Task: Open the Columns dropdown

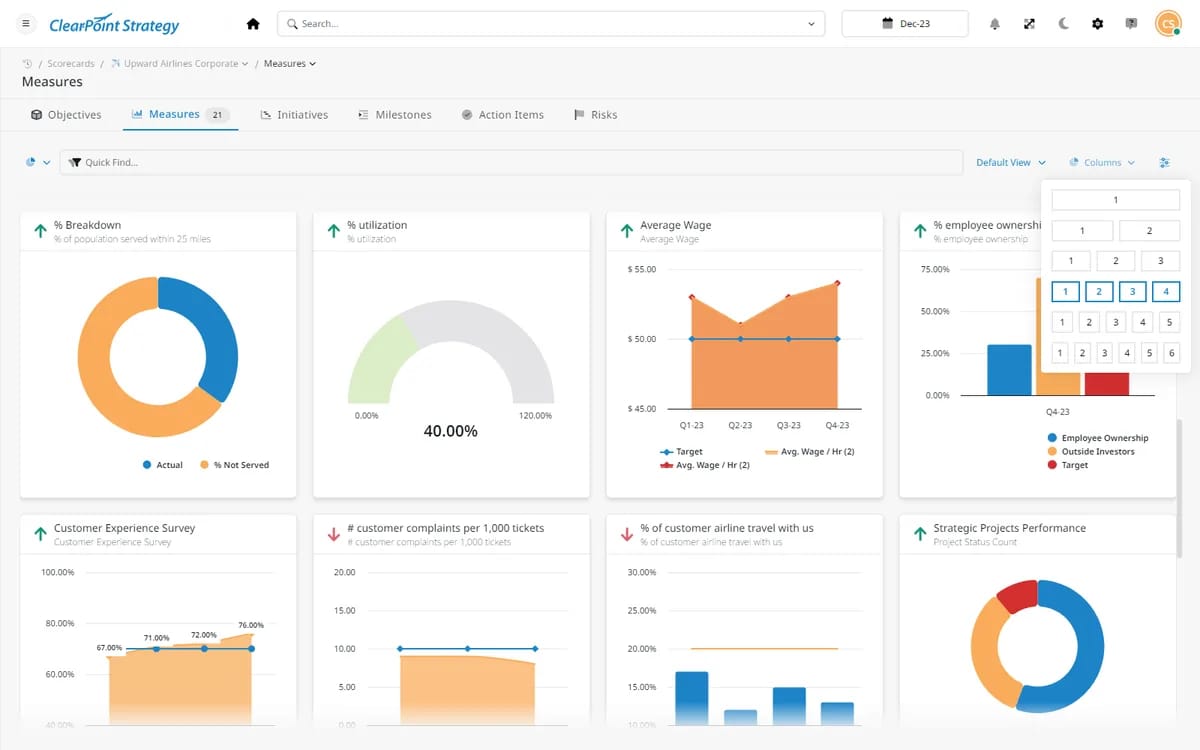Action: tap(1102, 162)
